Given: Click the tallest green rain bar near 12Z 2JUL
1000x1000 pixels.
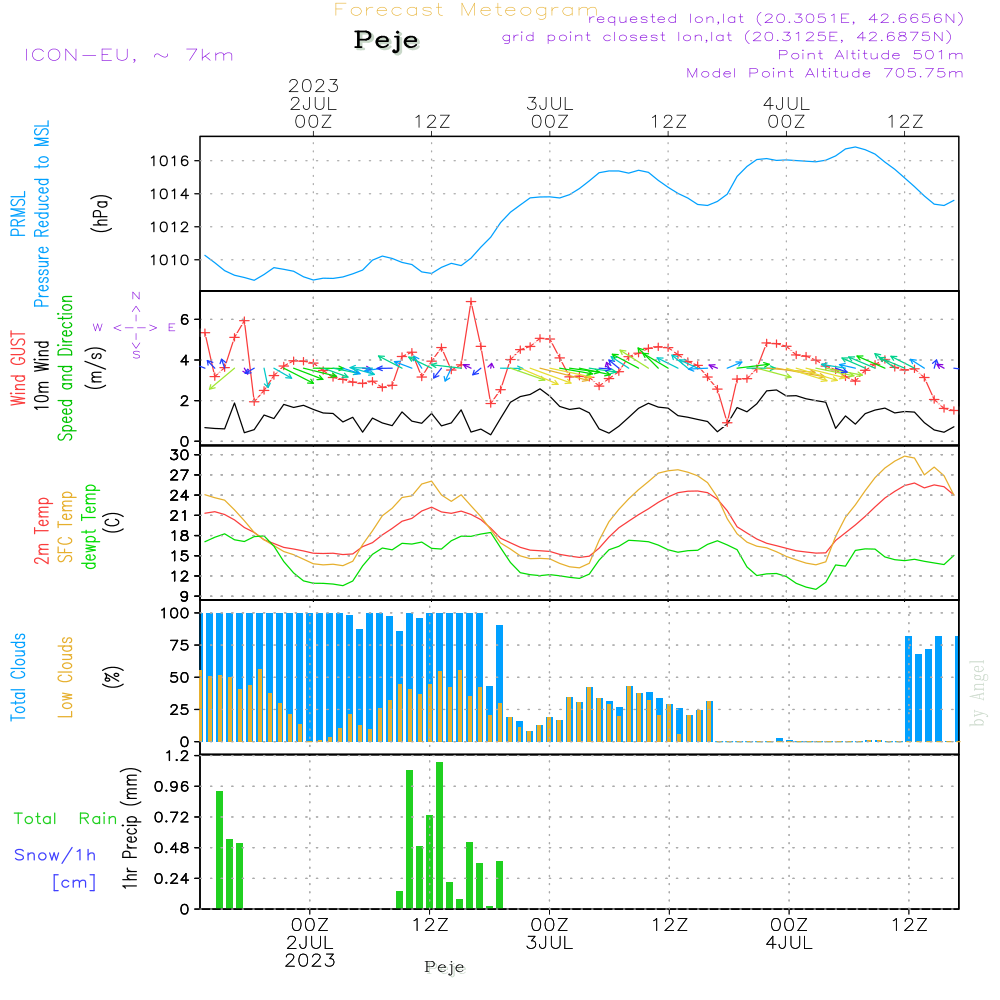Looking at the screenshot, I should [x=439, y=835].
